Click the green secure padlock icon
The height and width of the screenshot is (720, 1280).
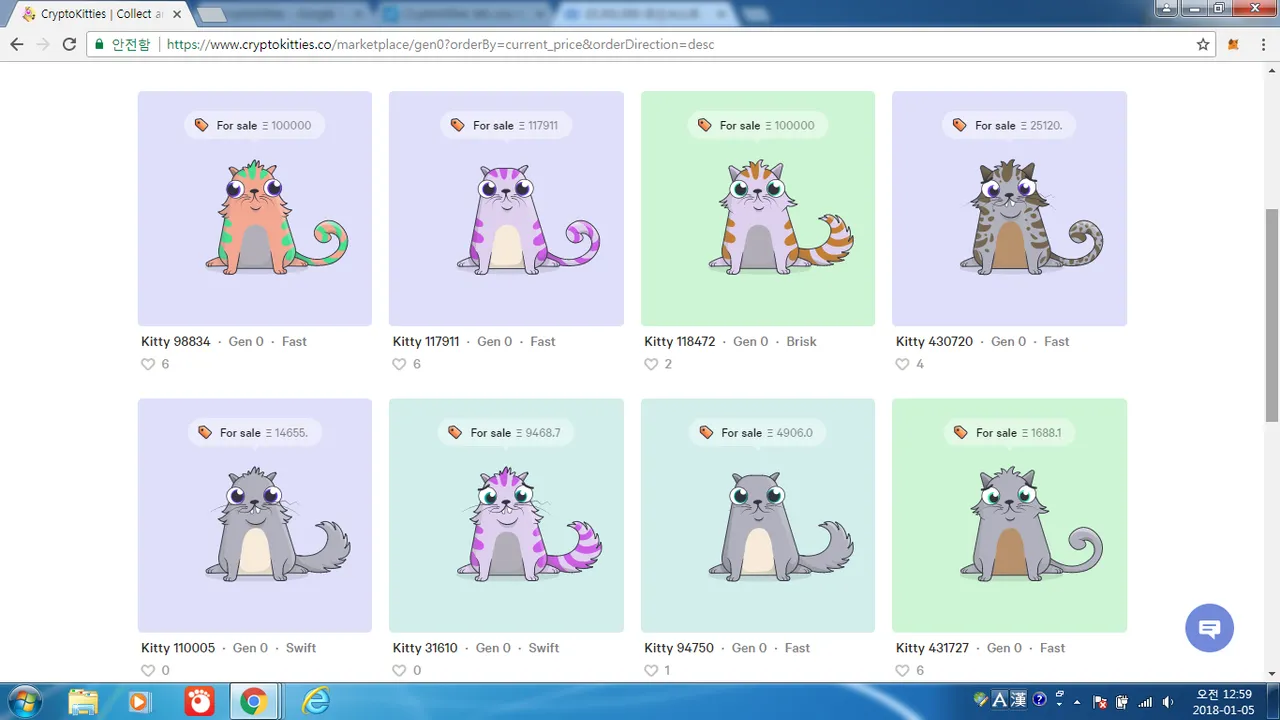point(98,44)
